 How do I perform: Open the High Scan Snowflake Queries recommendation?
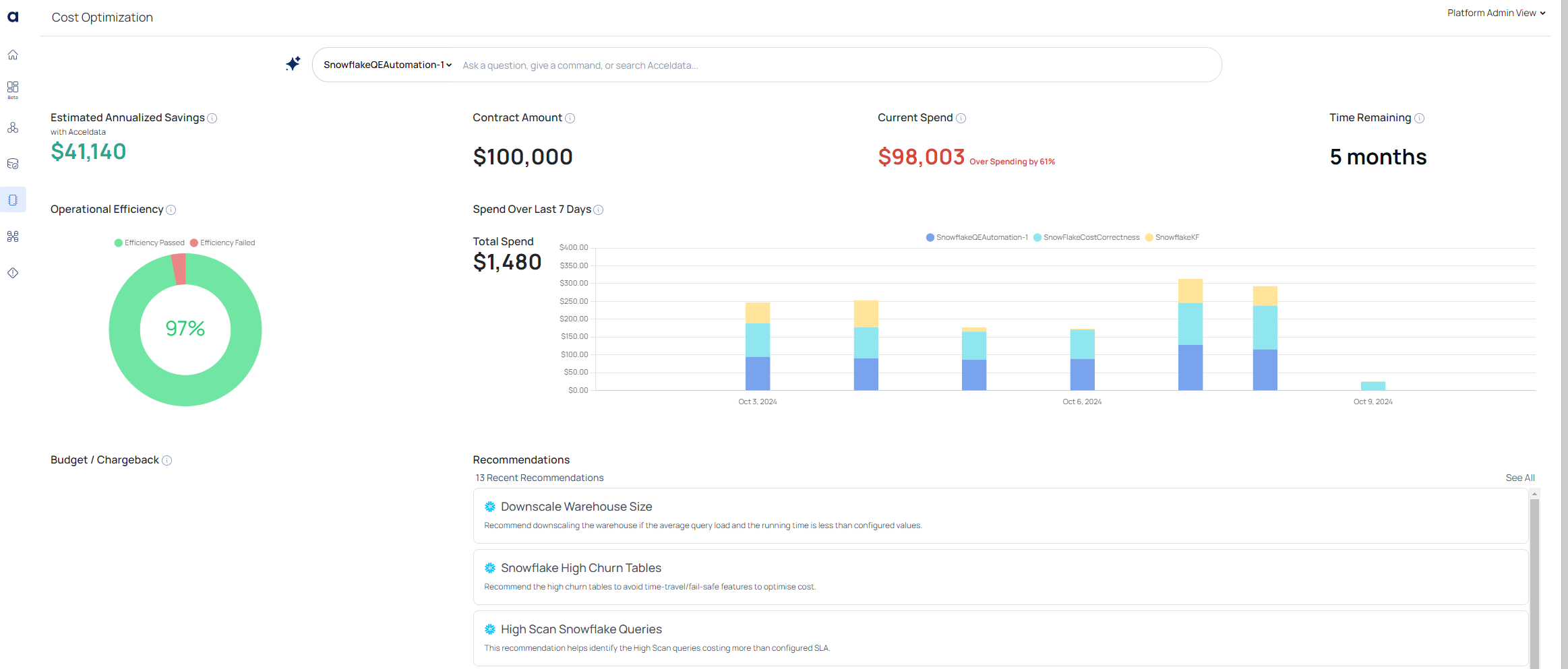[x=1000, y=638]
